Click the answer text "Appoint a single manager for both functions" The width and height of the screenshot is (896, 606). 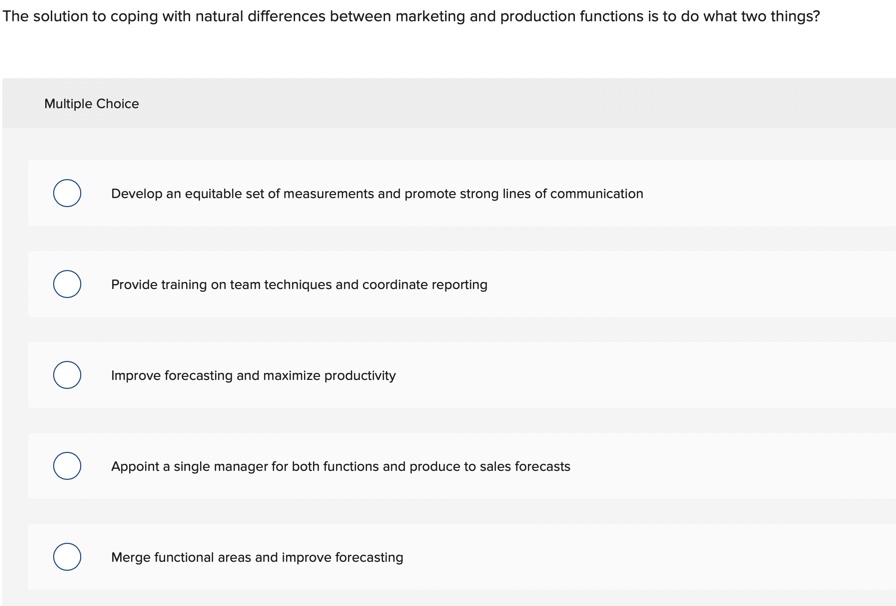click(258, 467)
